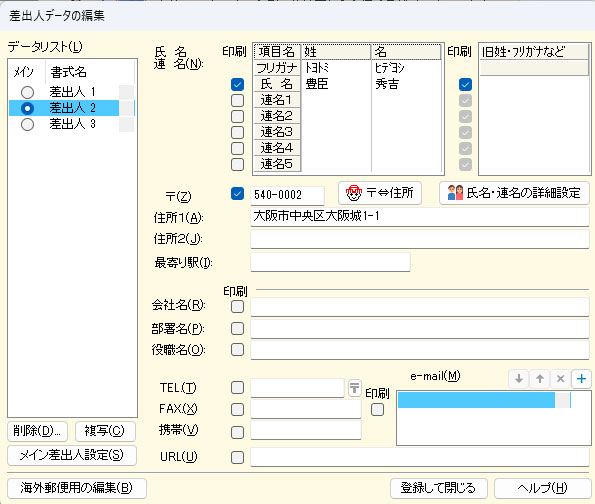Viewport: 595px width, 504px height.
Task: Open ヘルプ(H)
Action: (x=543, y=488)
